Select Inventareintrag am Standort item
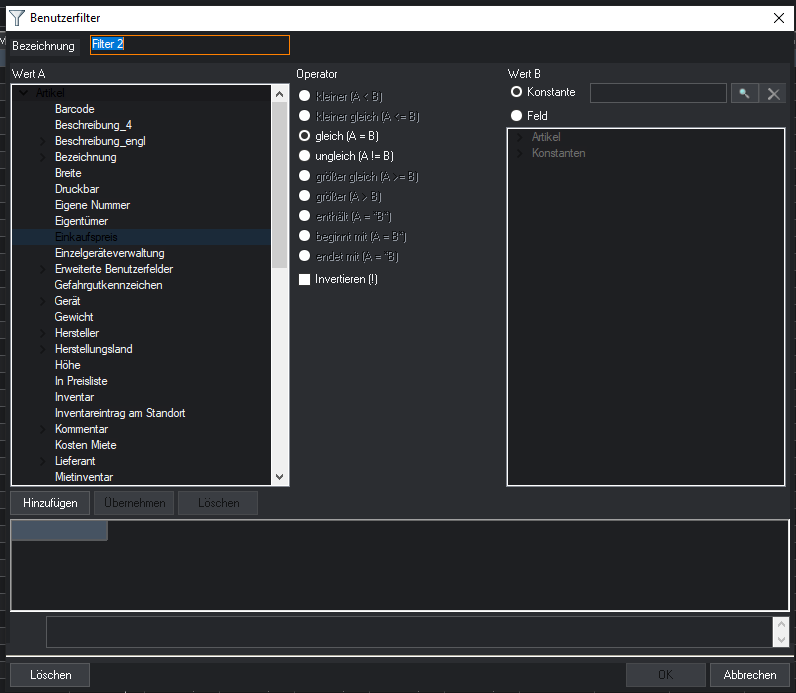The height and width of the screenshot is (693, 796). pyautogui.click(x=120, y=413)
